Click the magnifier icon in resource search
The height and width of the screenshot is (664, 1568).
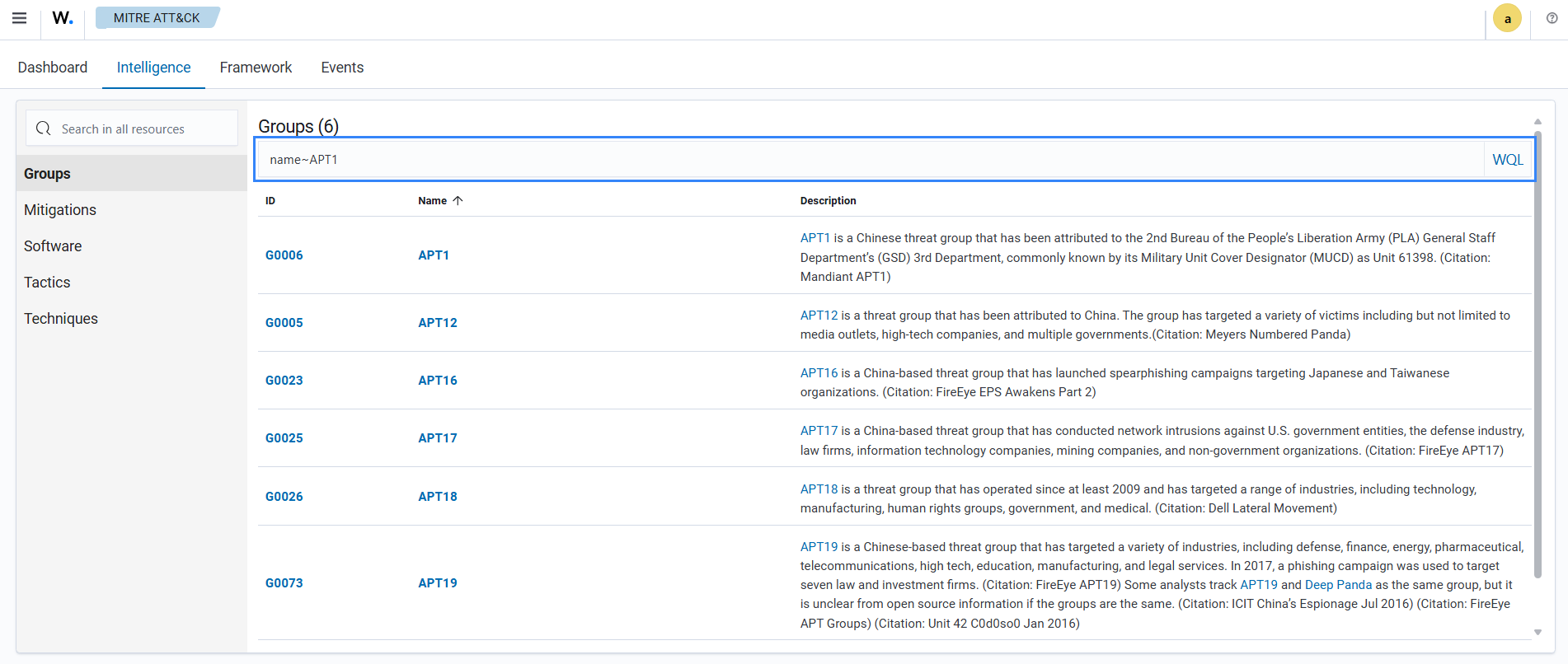(44, 129)
